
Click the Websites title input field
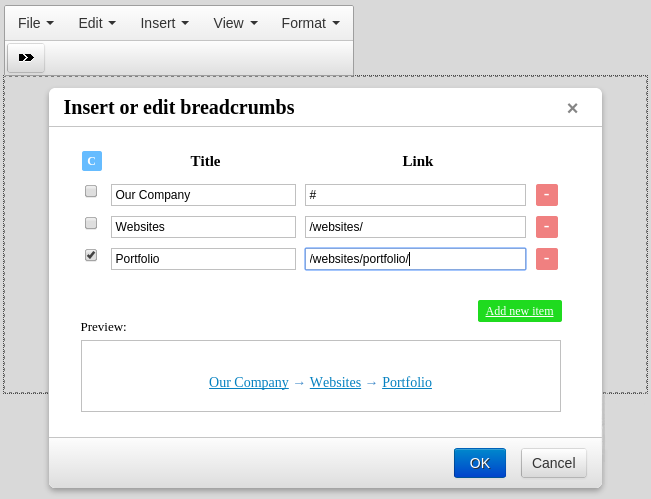click(x=203, y=227)
